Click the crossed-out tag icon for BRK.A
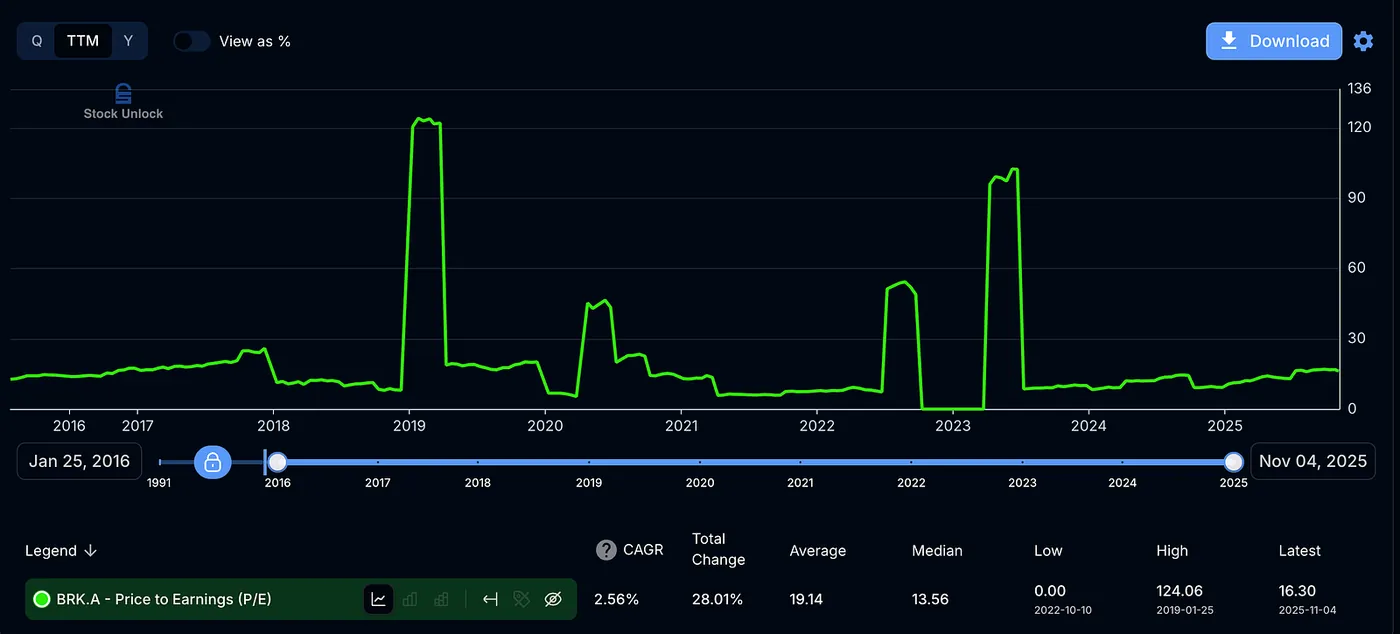The image size is (1400, 634). pos(521,599)
